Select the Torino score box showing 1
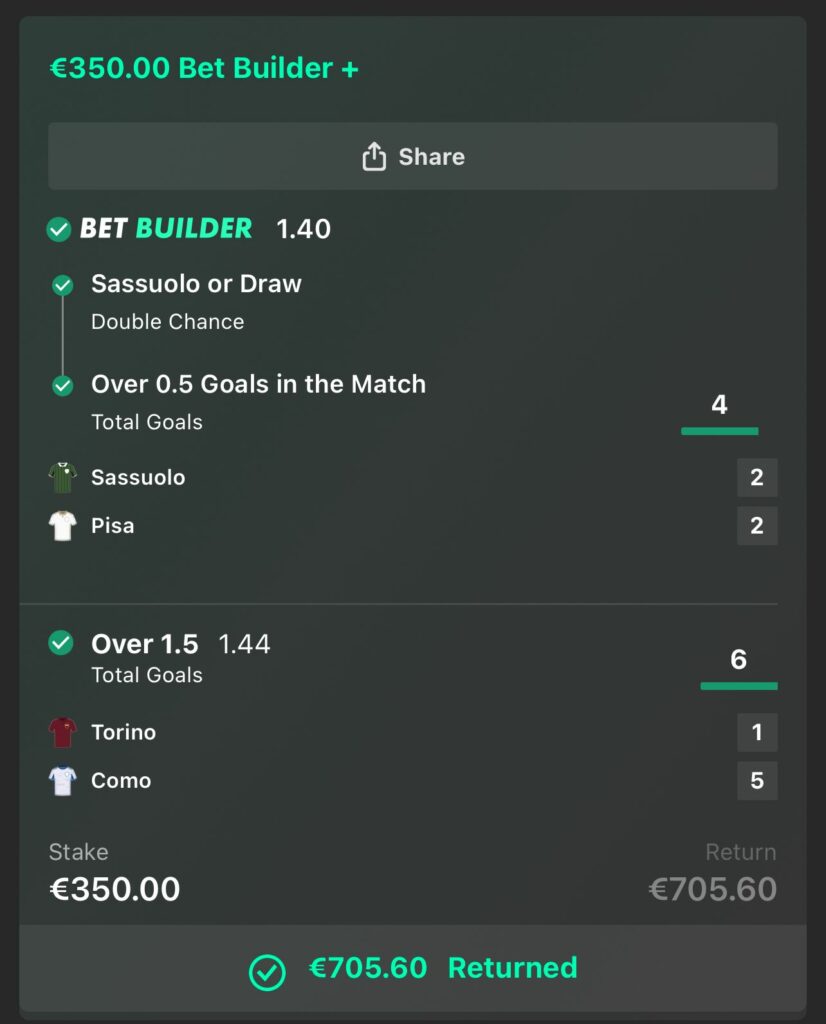826x1024 pixels. (757, 732)
